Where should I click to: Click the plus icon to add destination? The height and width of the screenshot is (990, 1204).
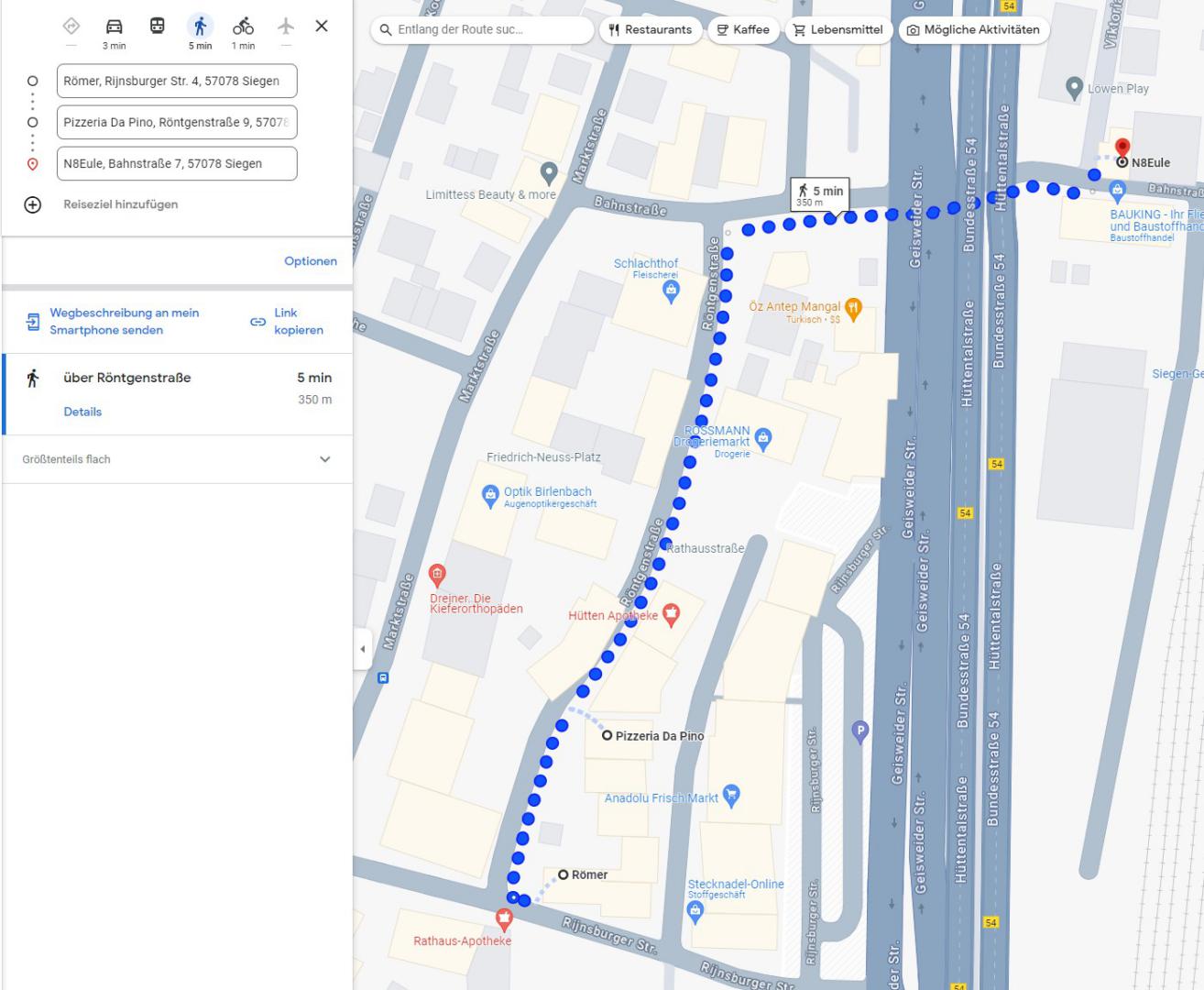coord(33,204)
